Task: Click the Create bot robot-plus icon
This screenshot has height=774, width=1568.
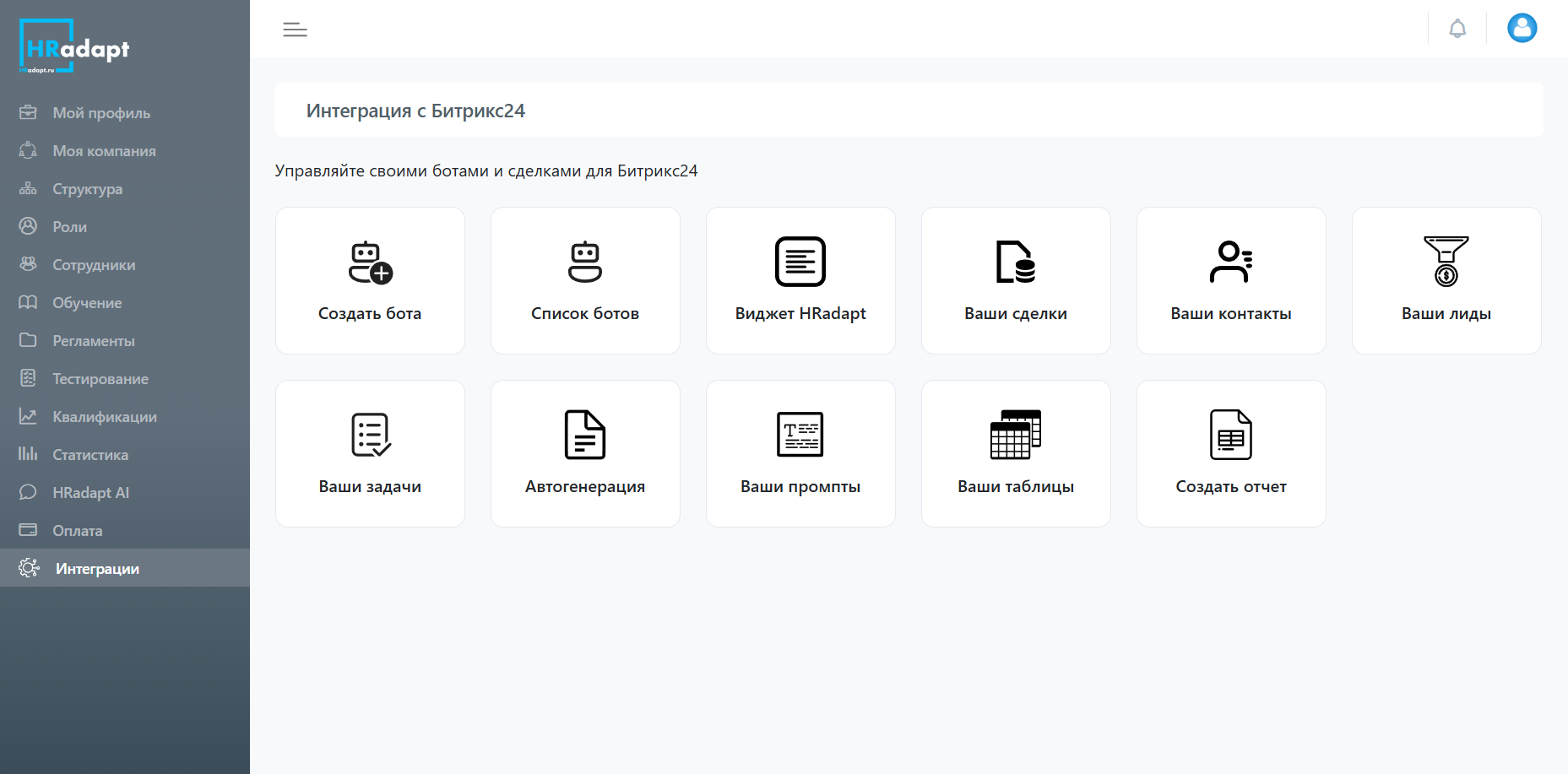Action: (x=370, y=262)
